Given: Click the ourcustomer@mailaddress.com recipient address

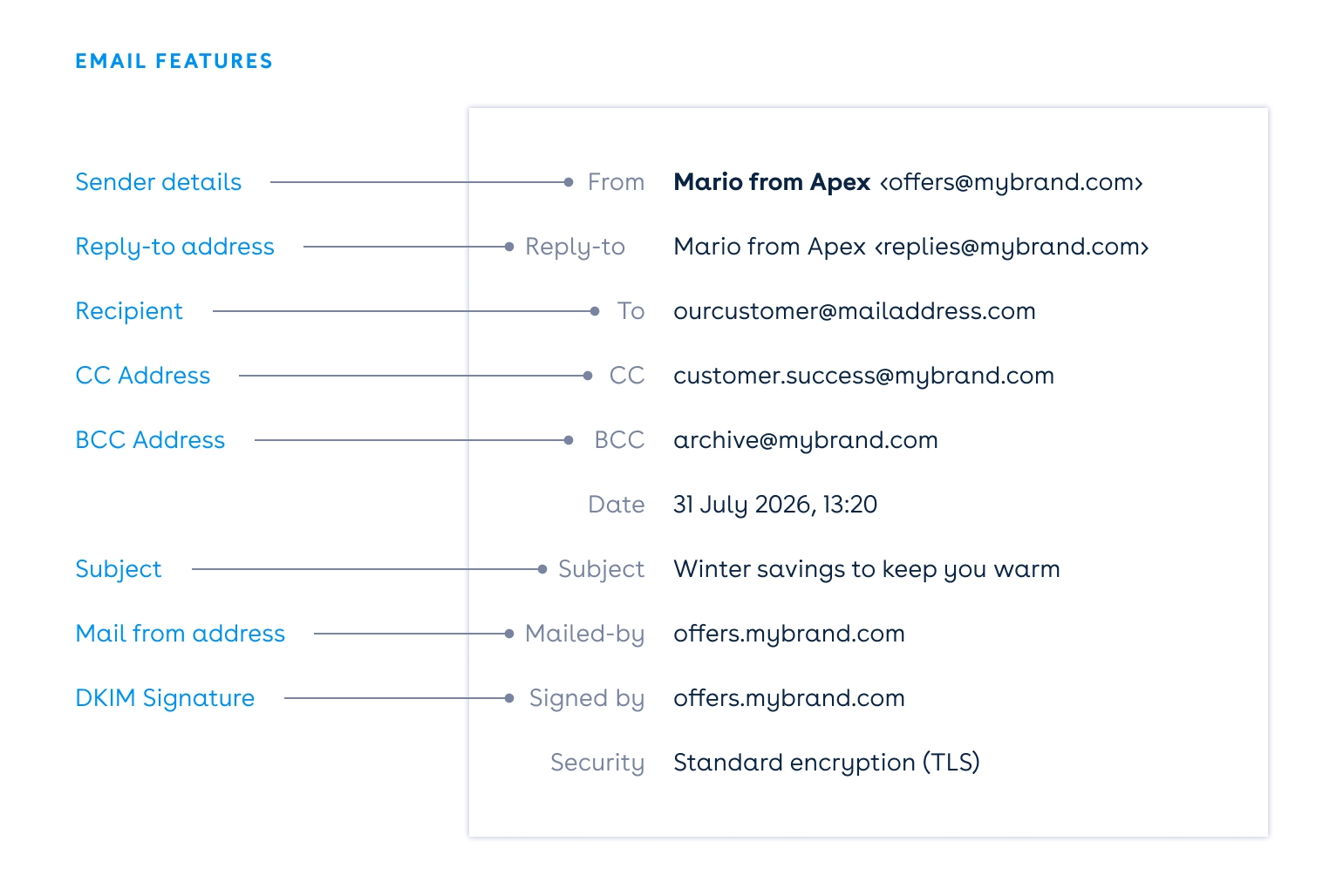Looking at the screenshot, I should tap(855, 311).
